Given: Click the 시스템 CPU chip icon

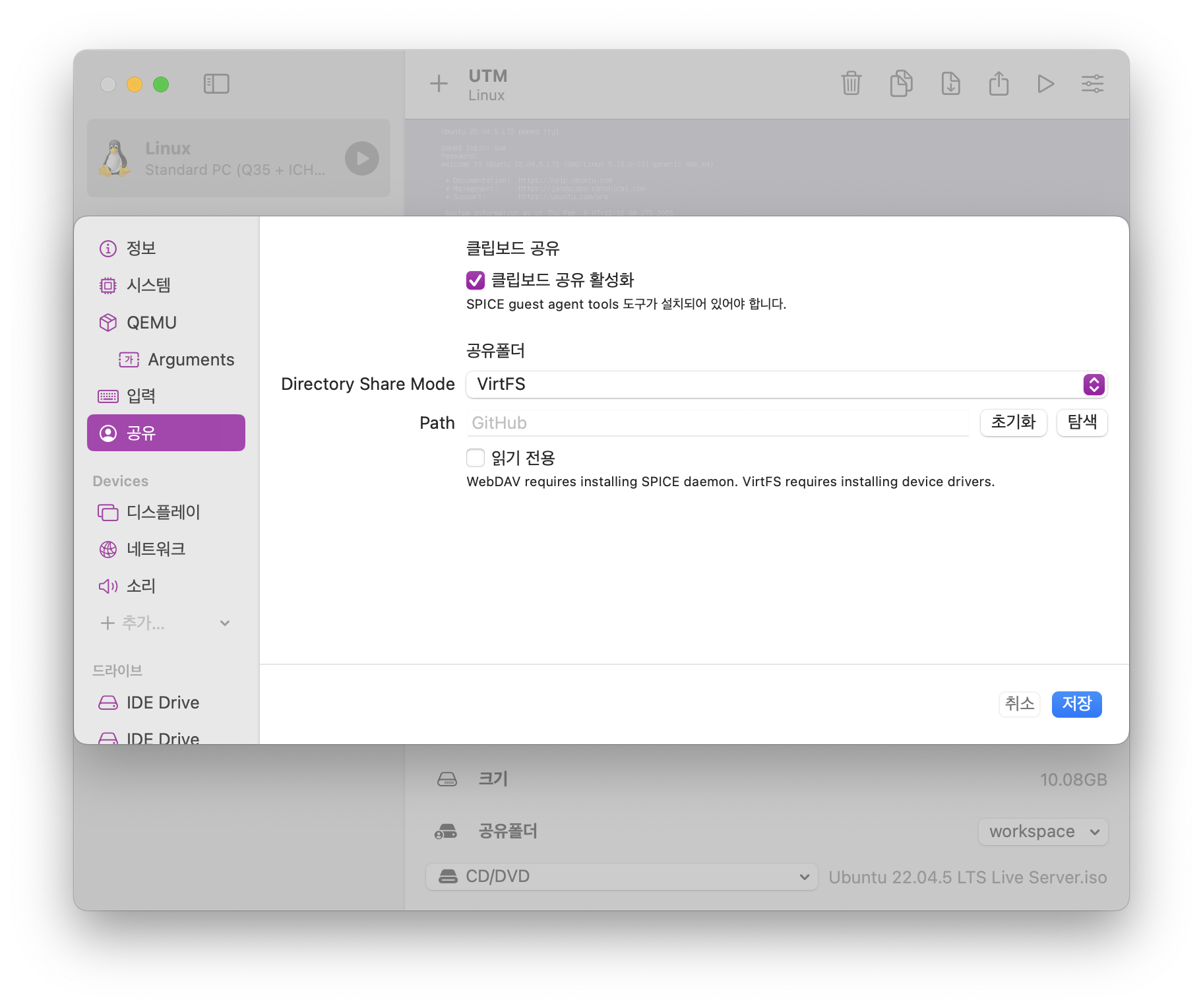Looking at the screenshot, I should 108,285.
